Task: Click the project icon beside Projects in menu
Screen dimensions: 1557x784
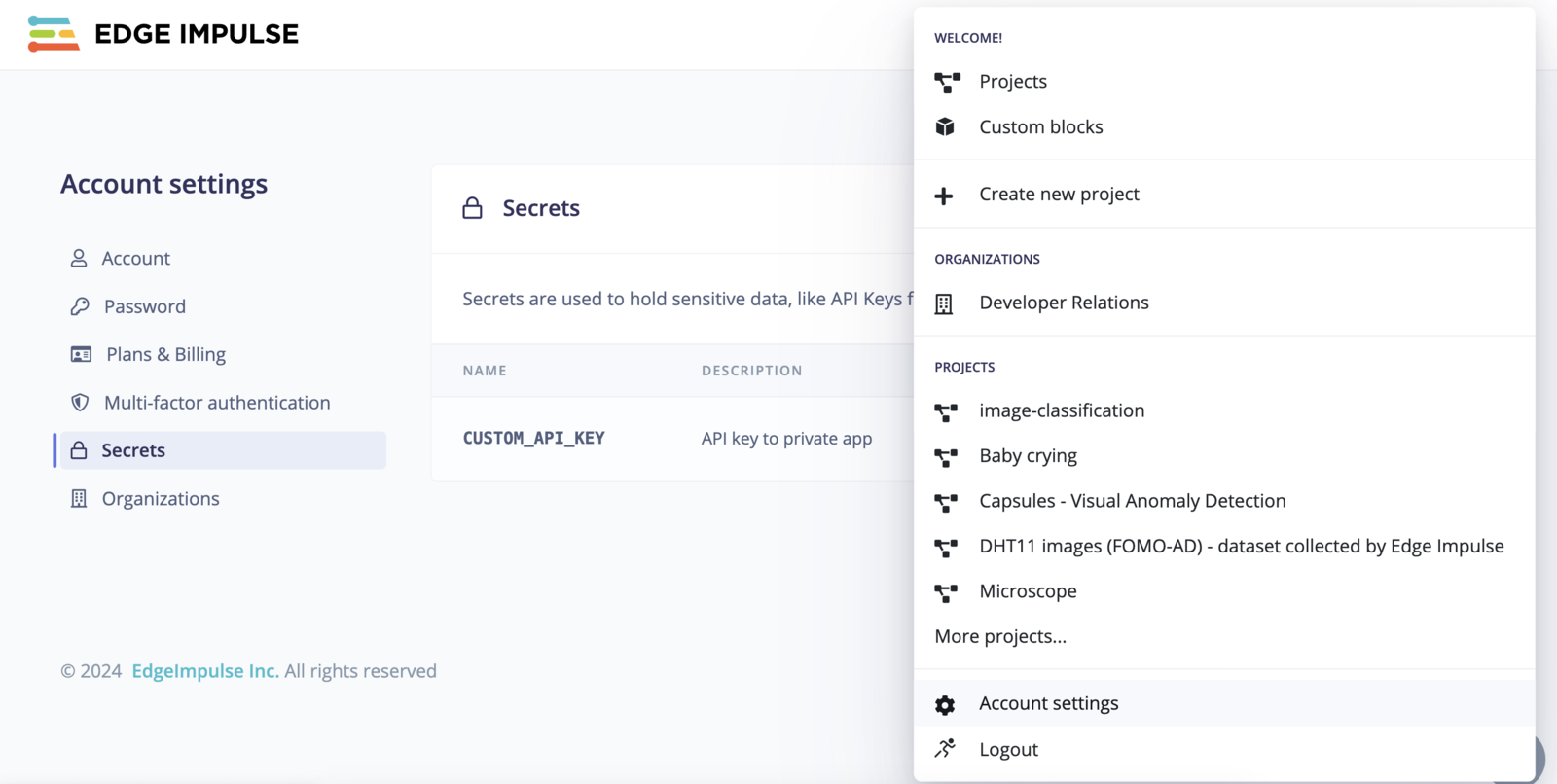Action: pyautogui.click(x=947, y=83)
